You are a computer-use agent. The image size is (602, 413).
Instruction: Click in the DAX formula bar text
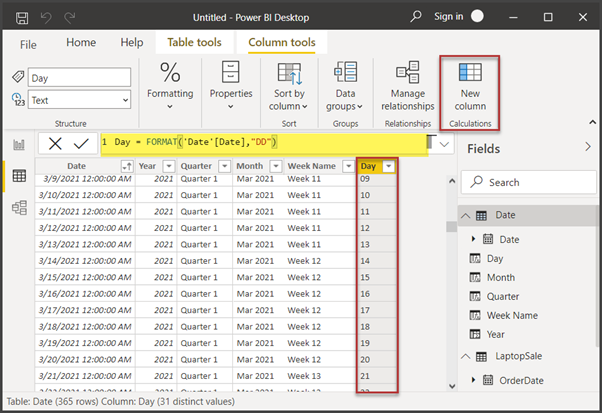(264, 143)
